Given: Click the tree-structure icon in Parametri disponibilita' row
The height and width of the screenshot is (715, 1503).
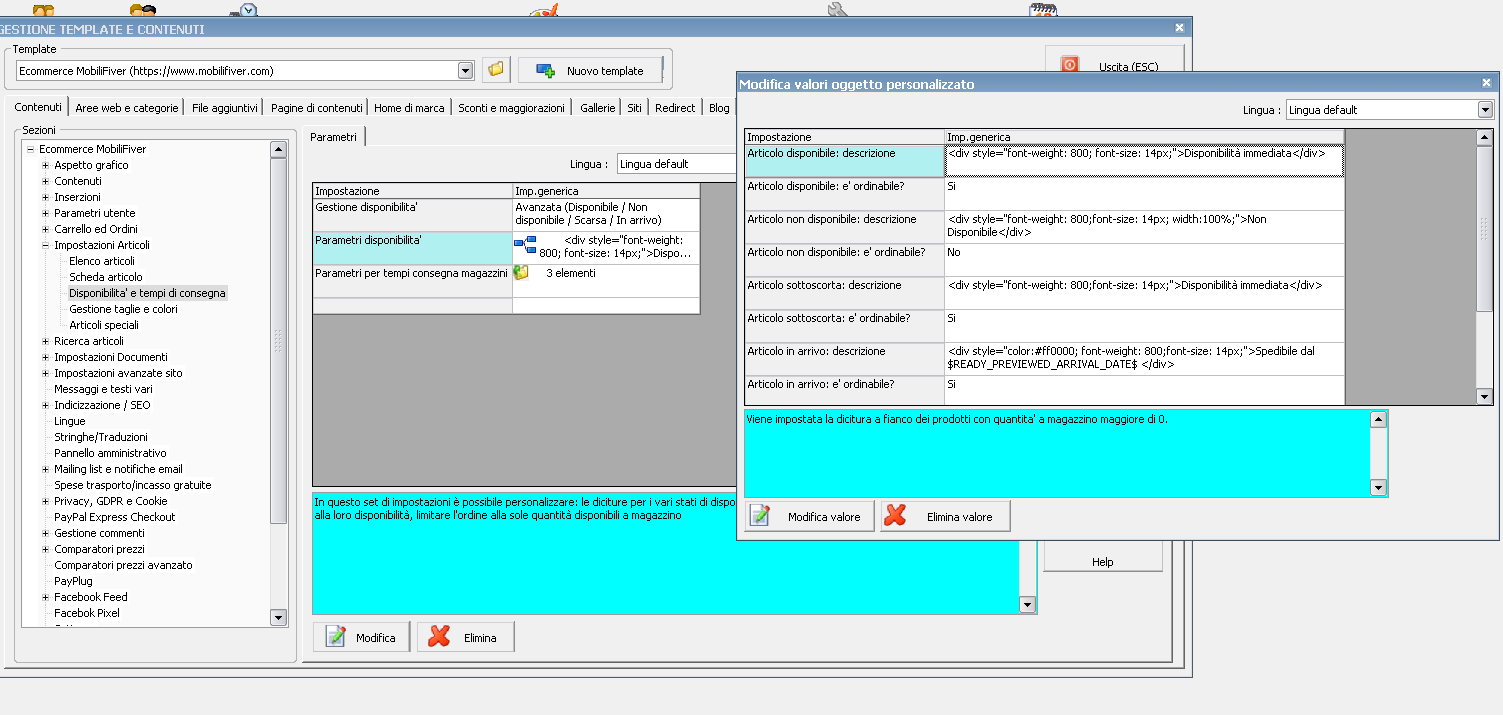Looking at the screenshot, I should tap(525, 245).
